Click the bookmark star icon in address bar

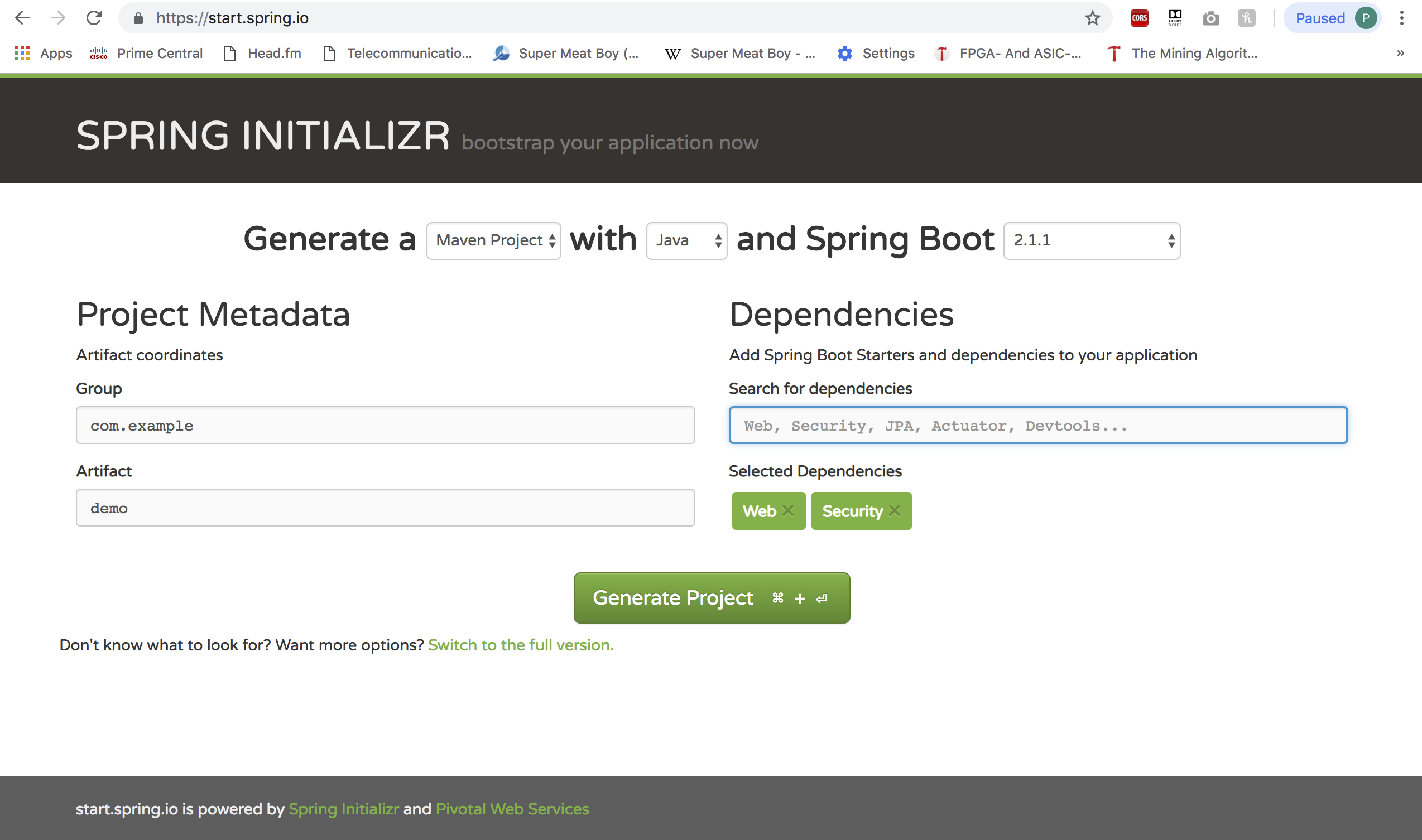(1094, 17)
